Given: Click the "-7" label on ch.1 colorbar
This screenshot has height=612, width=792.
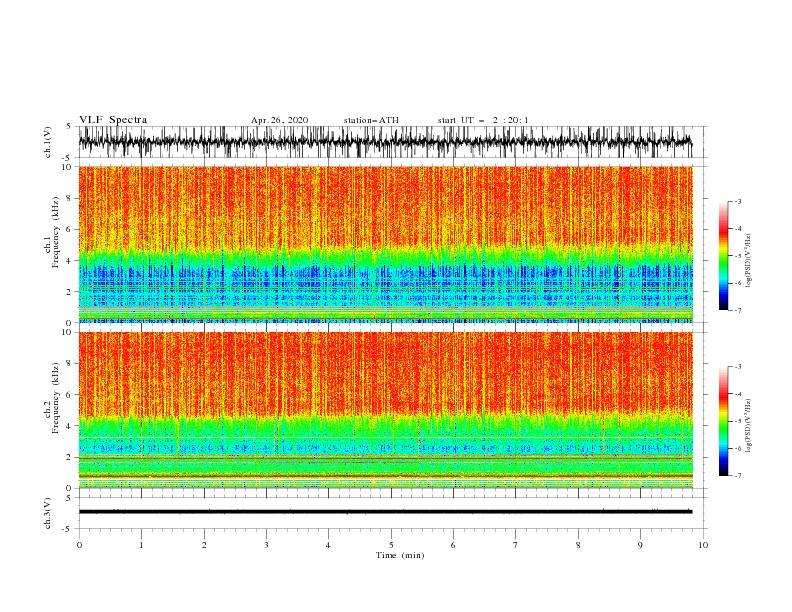Looking at the screenshot, I should pos(738,310).
